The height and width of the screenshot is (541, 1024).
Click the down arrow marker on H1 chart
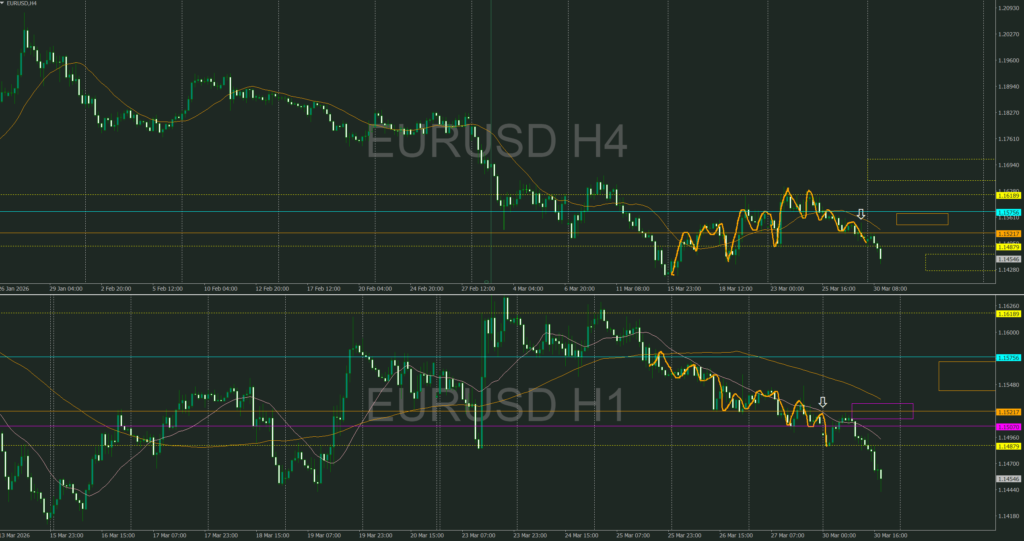822,402
